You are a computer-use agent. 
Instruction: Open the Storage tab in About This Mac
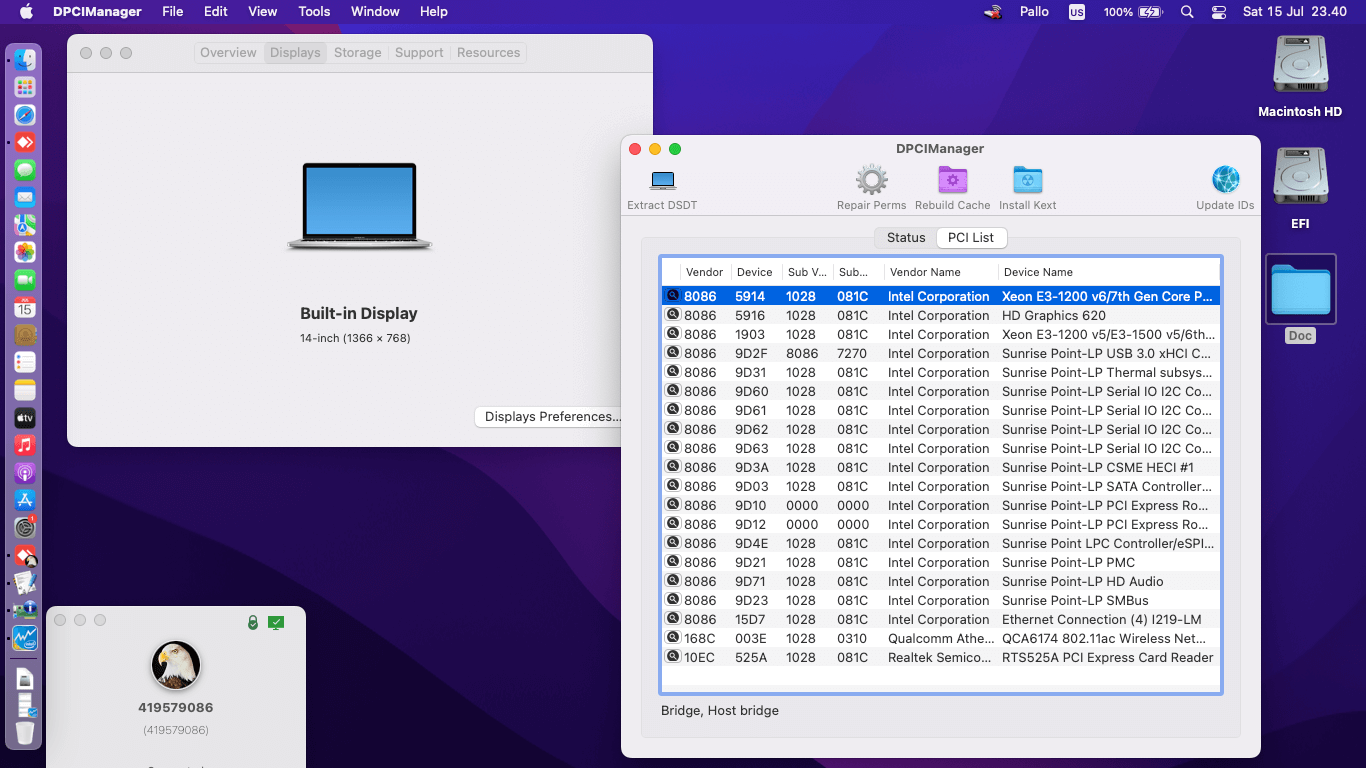(358, 53)
